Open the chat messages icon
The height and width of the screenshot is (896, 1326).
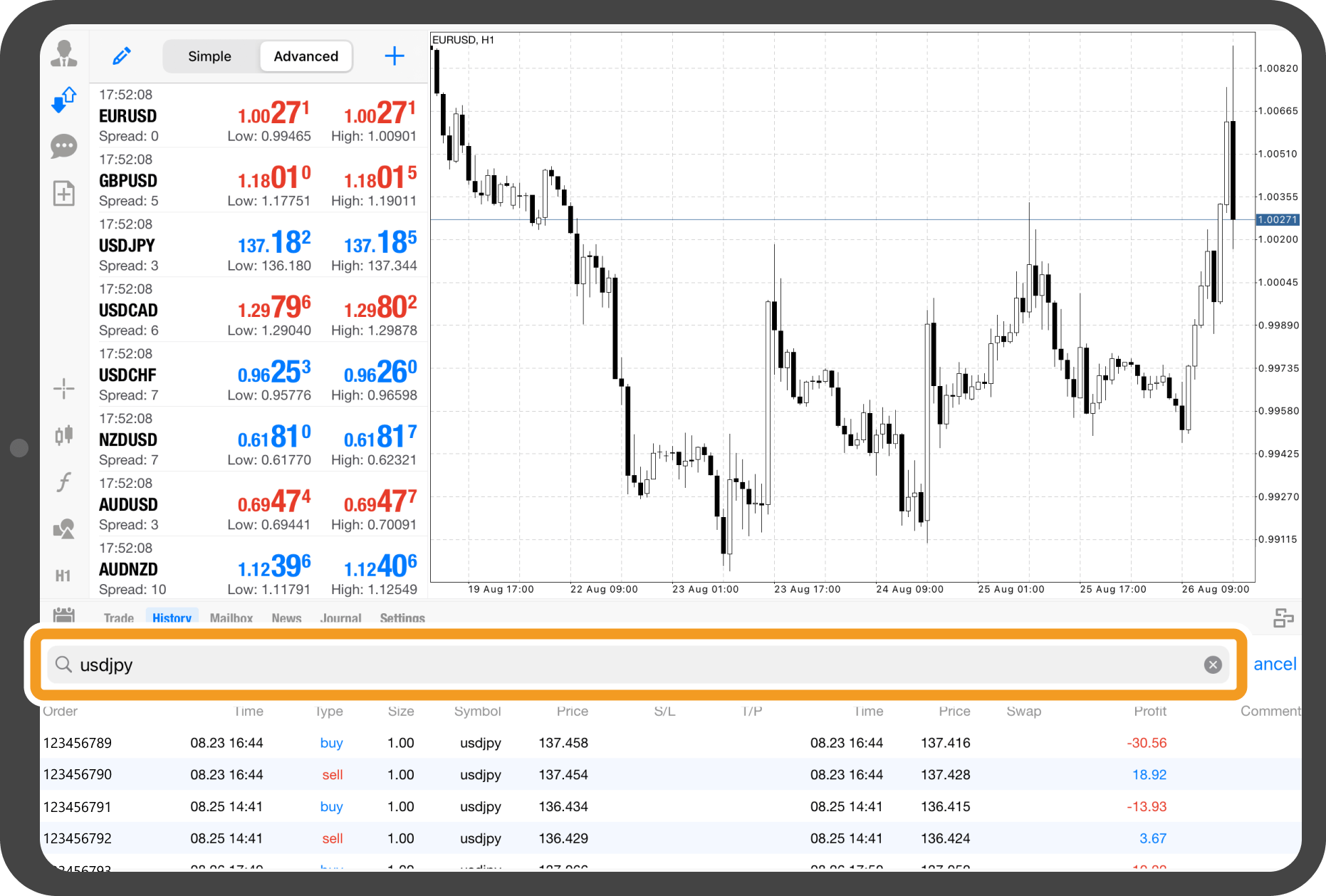tap(64, 147)
